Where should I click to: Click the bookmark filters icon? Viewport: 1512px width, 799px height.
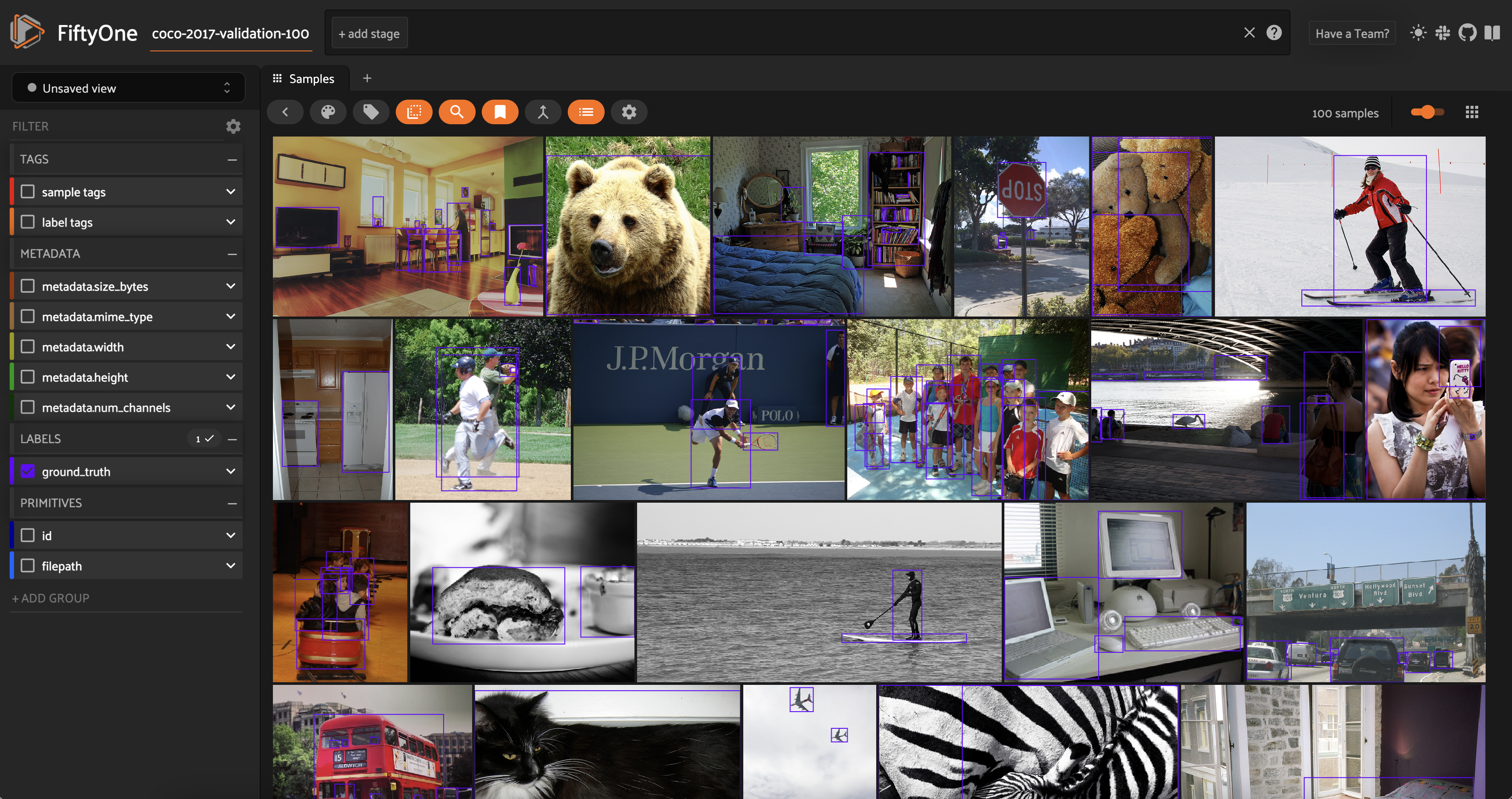pyautogui.click(x=499, y=112)
